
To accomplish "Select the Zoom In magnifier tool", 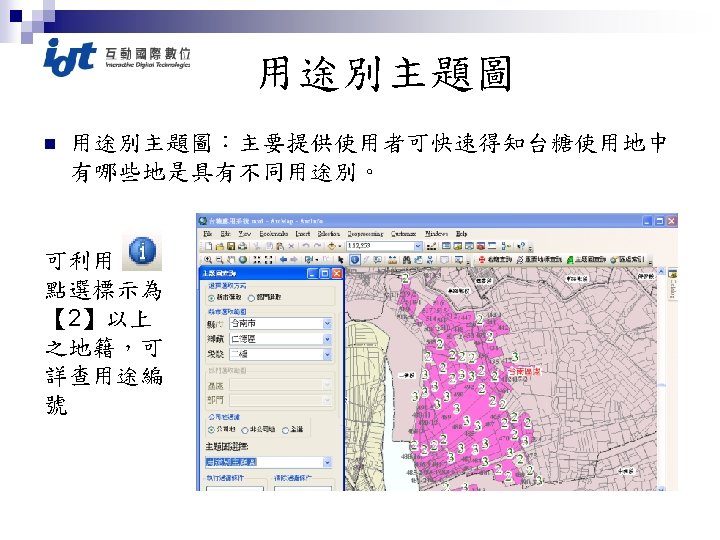I will 208,259.
